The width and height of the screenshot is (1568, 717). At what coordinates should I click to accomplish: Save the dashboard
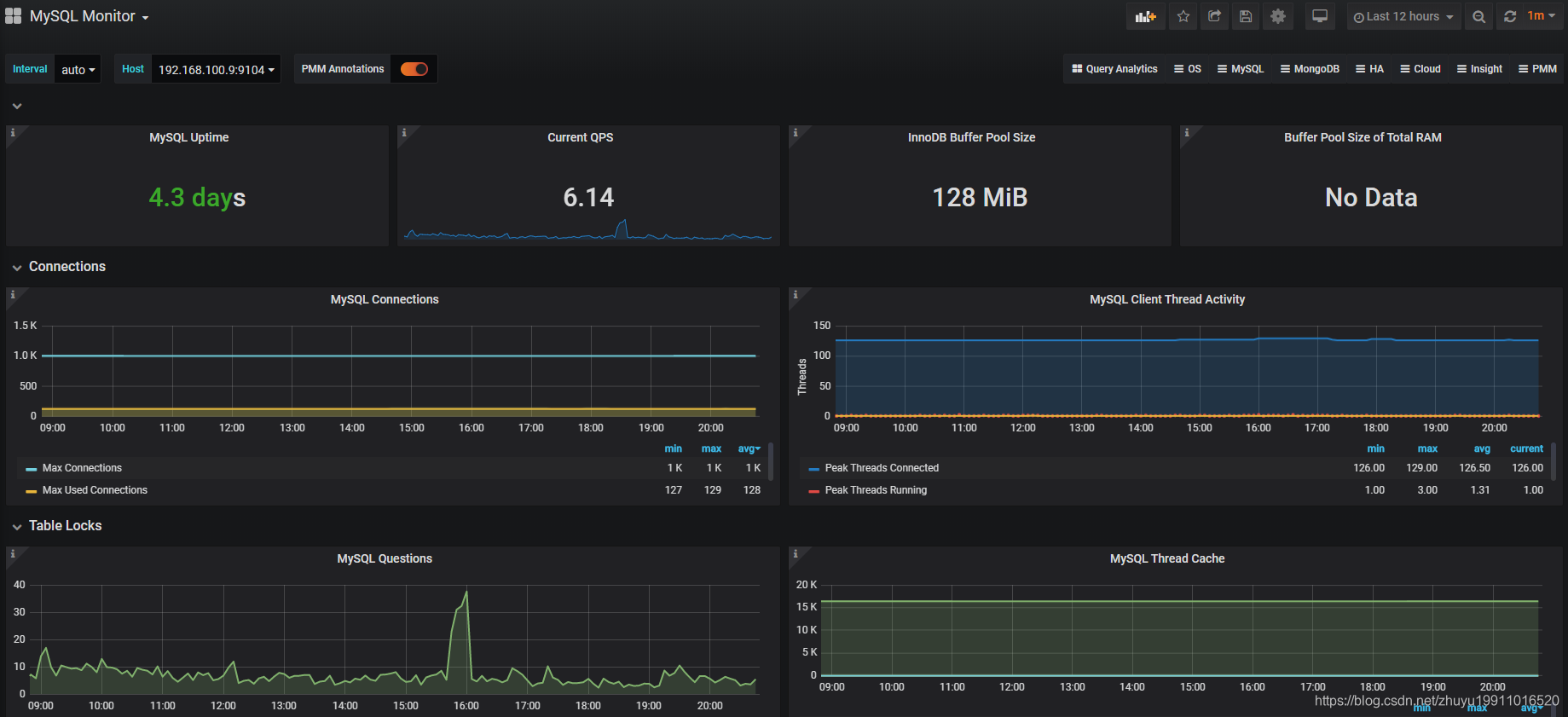(1246, 16)
